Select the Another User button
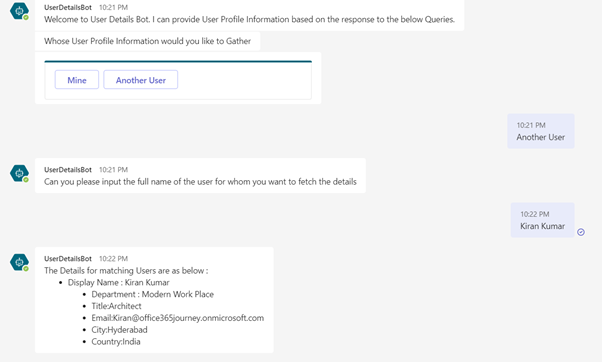The height and width of the screenshot is (362, 602). coord(141,80)
